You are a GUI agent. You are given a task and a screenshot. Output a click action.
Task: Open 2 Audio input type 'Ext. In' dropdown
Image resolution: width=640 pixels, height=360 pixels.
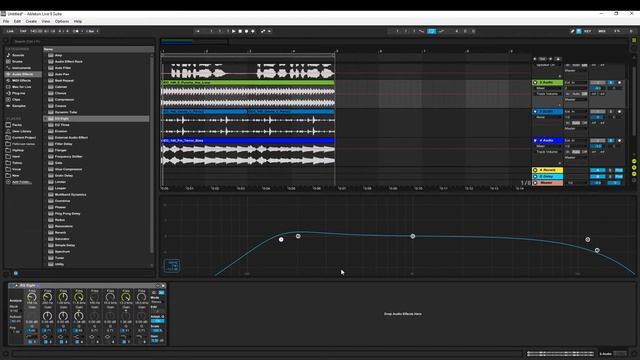(x=576, y=82)
